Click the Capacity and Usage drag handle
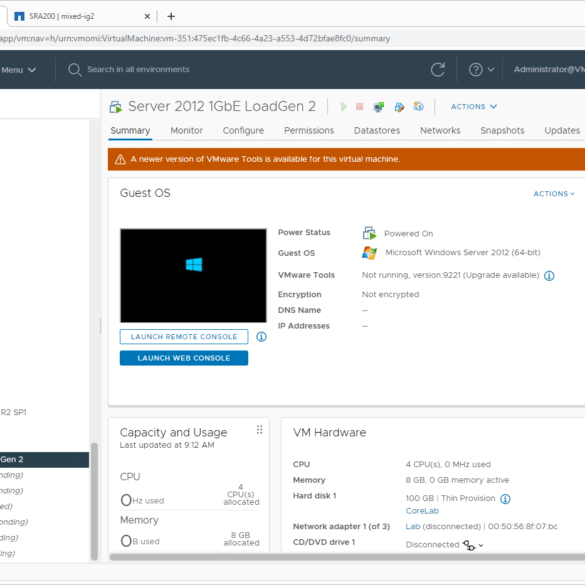Viewport: 585px width, 585px height. (260, 430)
